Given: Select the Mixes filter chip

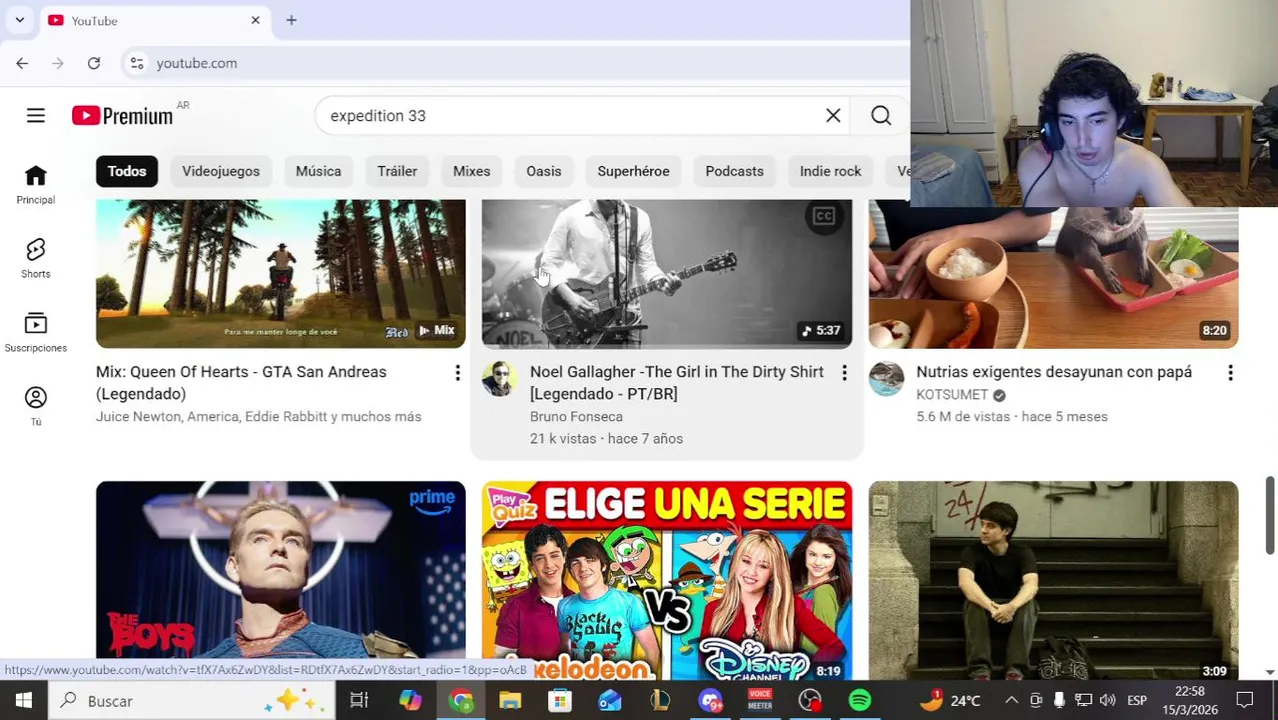Looking at the screenshot, I should (471, 171).
